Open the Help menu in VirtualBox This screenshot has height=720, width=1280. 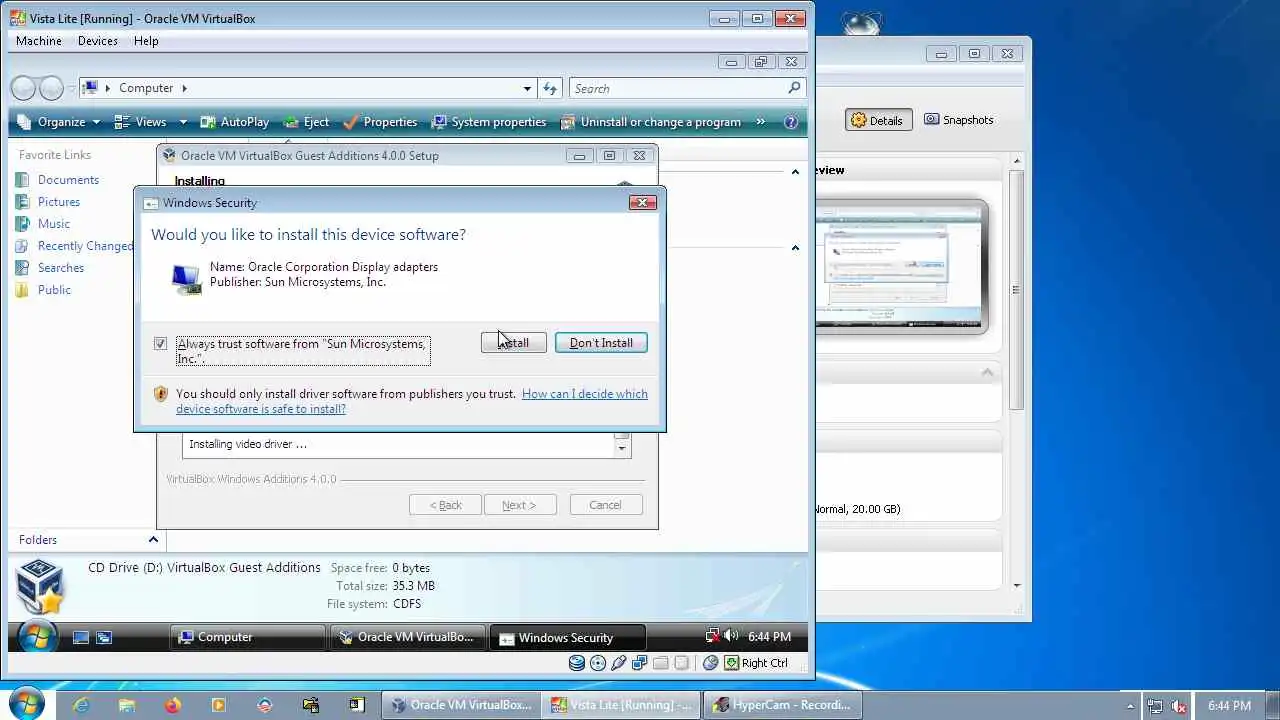(x=146, y=41)
